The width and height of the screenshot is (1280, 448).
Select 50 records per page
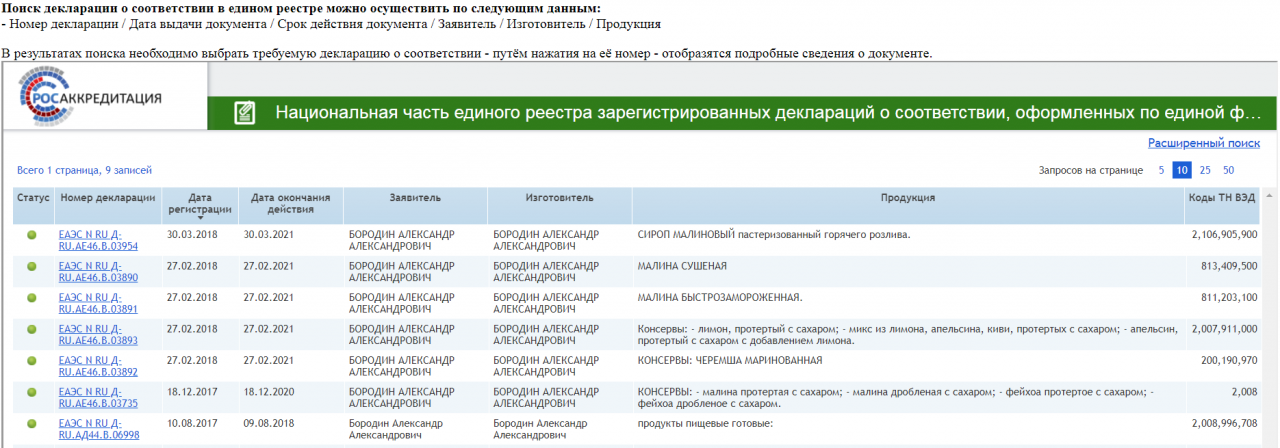tap(1228, 170)
